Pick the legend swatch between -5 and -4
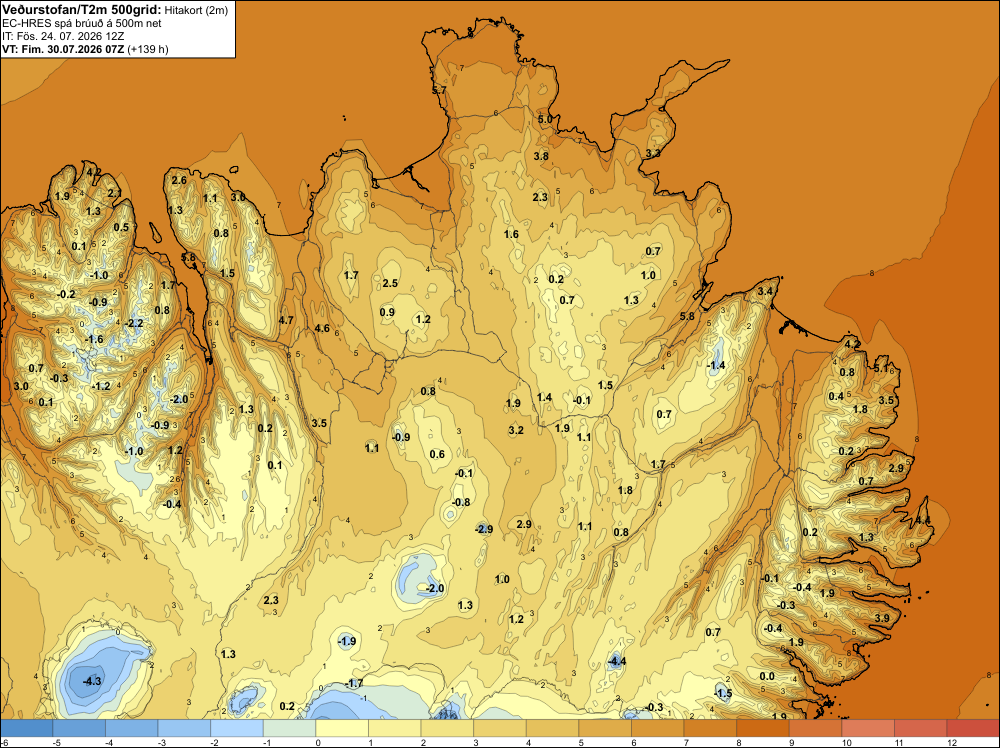Image resolution: width=1000 pixels, height=748 pixels. [79, 728]
